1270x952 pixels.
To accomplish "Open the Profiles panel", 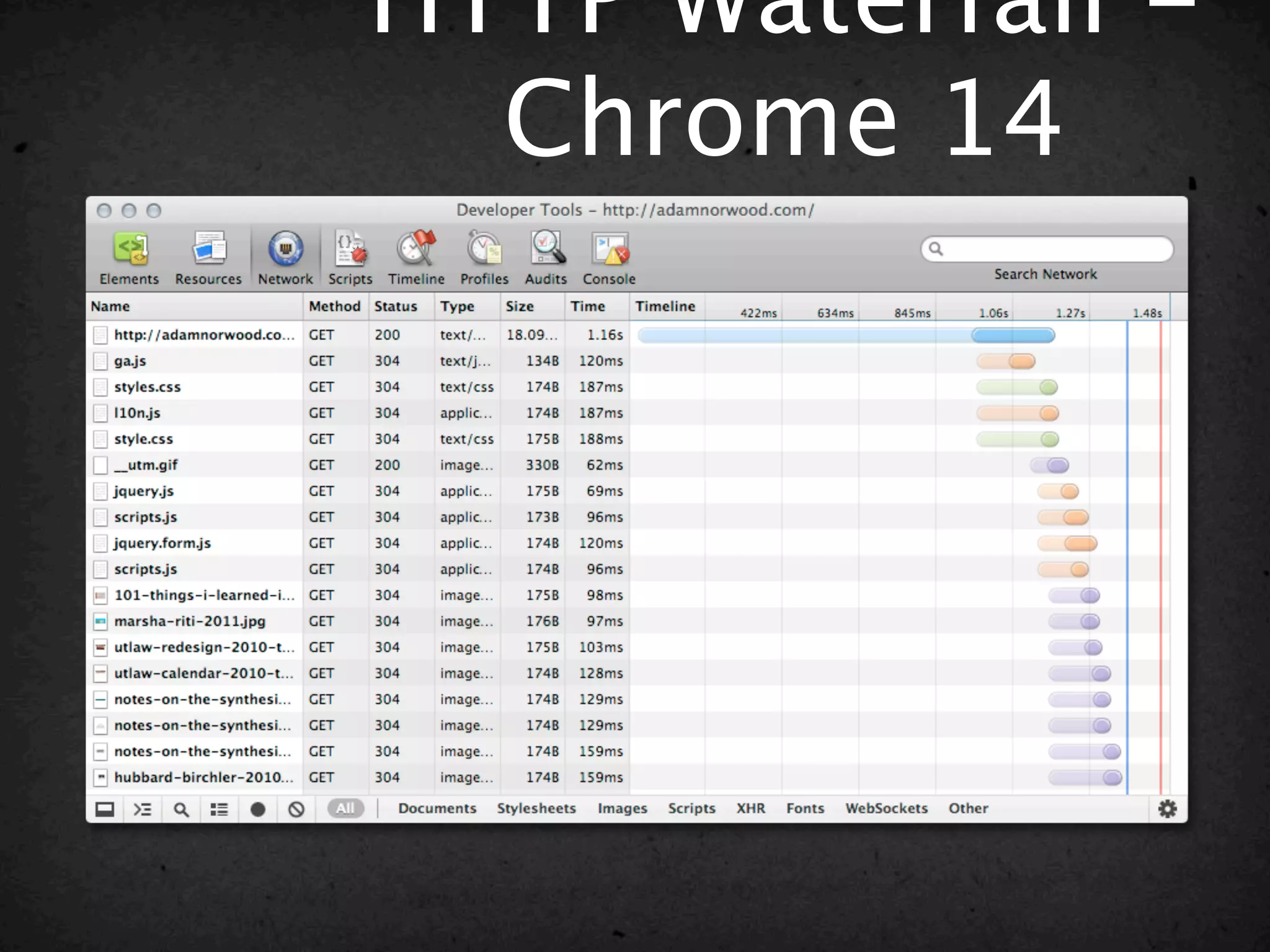I will point(484,258).
